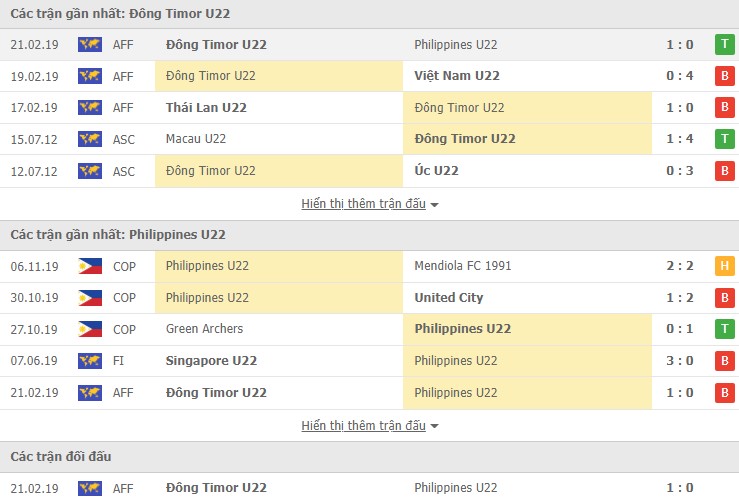Select the United City team name
This screenshot has height=501, width=739.
(x=448, y=298)
